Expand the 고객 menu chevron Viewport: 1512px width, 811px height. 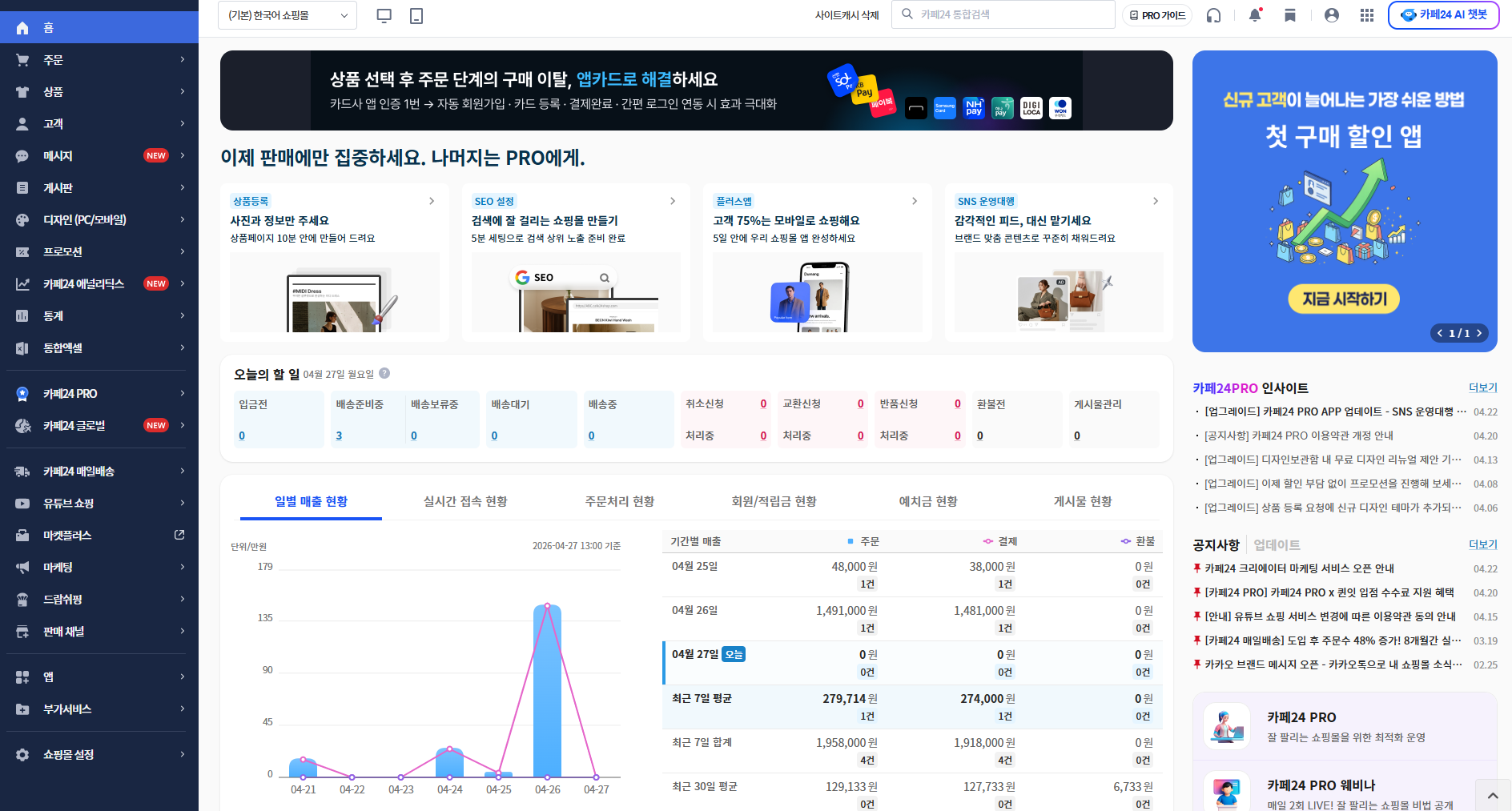pos(183,124)
